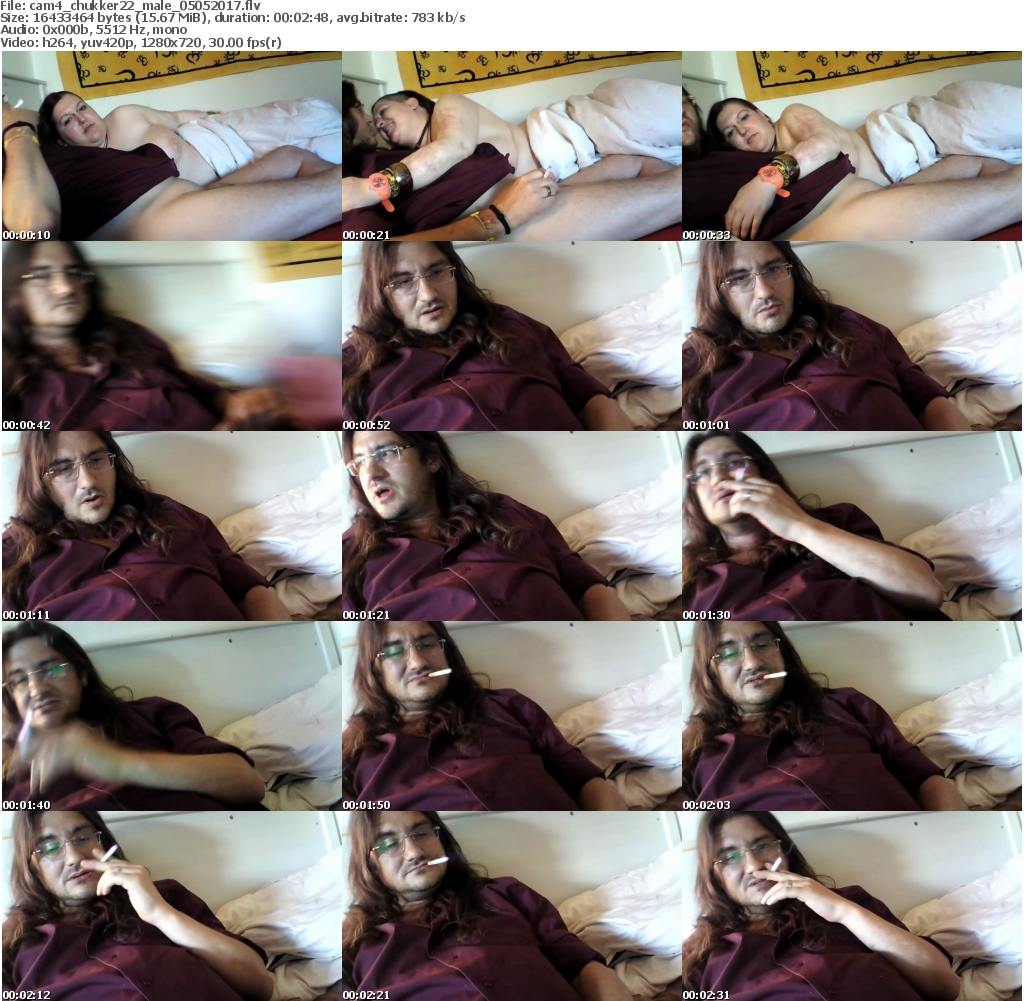Open the frame marked 00:01:30
Viewport: 1024px width, 1001px height.
pos(851,526)
